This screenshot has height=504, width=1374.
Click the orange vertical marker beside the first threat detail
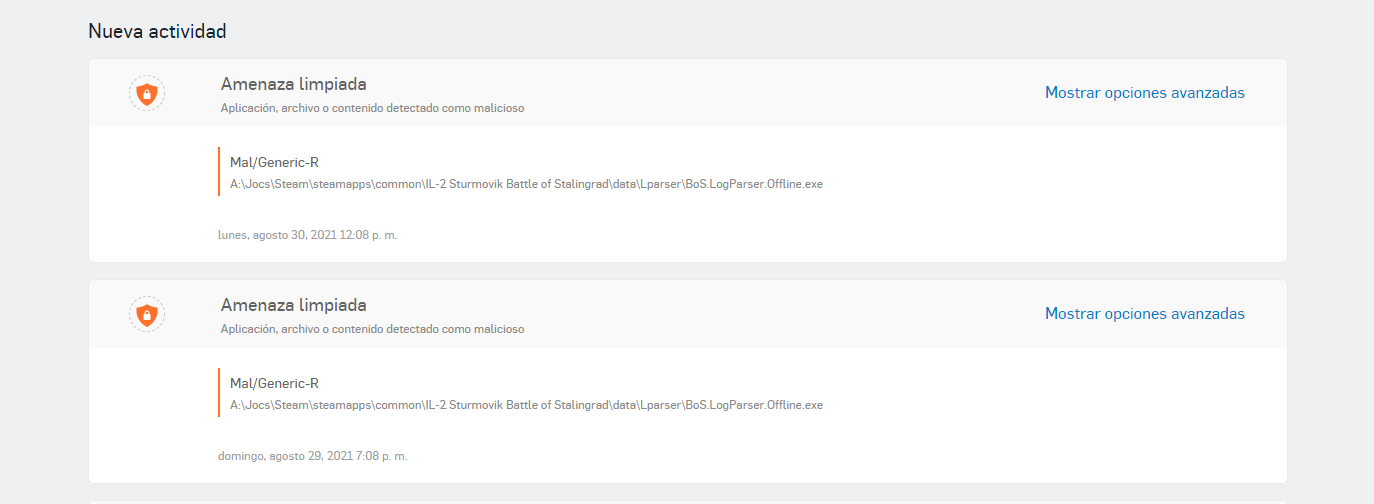(219, 171)
